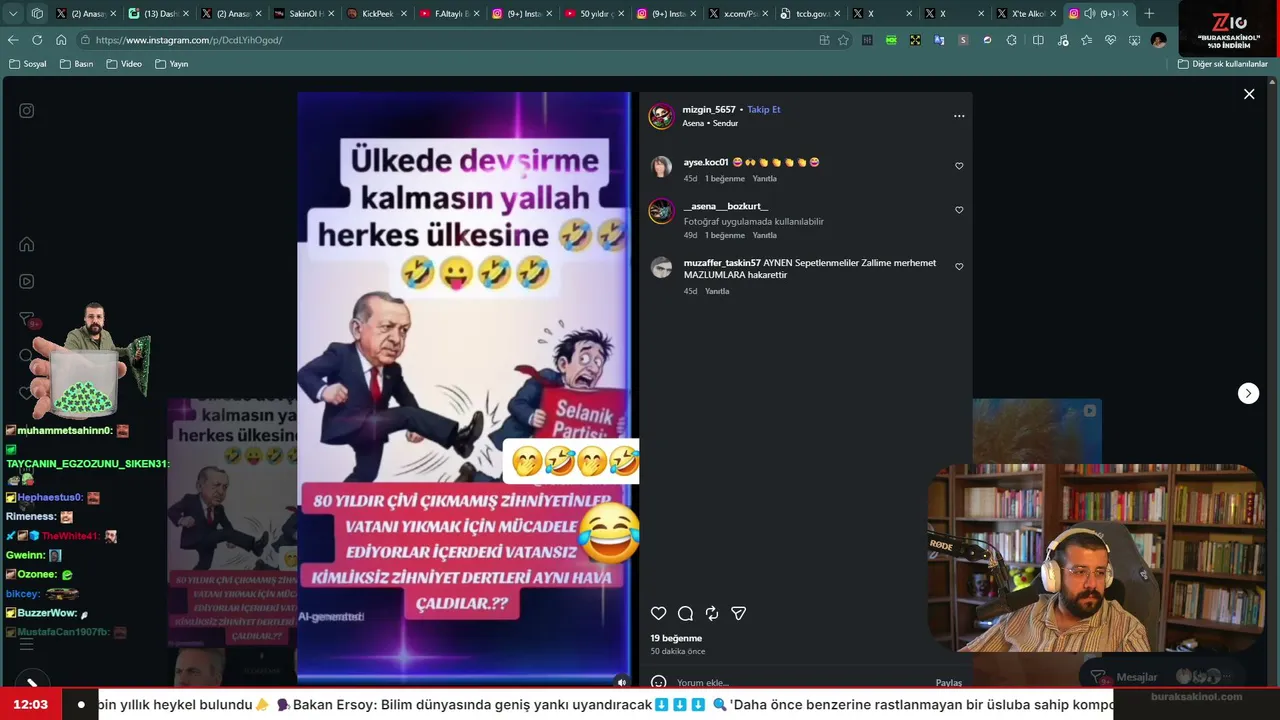
Task: Click the 1 beğenme count under ayse.koc01
Action: pyautogui.click(x=725, y=179)
